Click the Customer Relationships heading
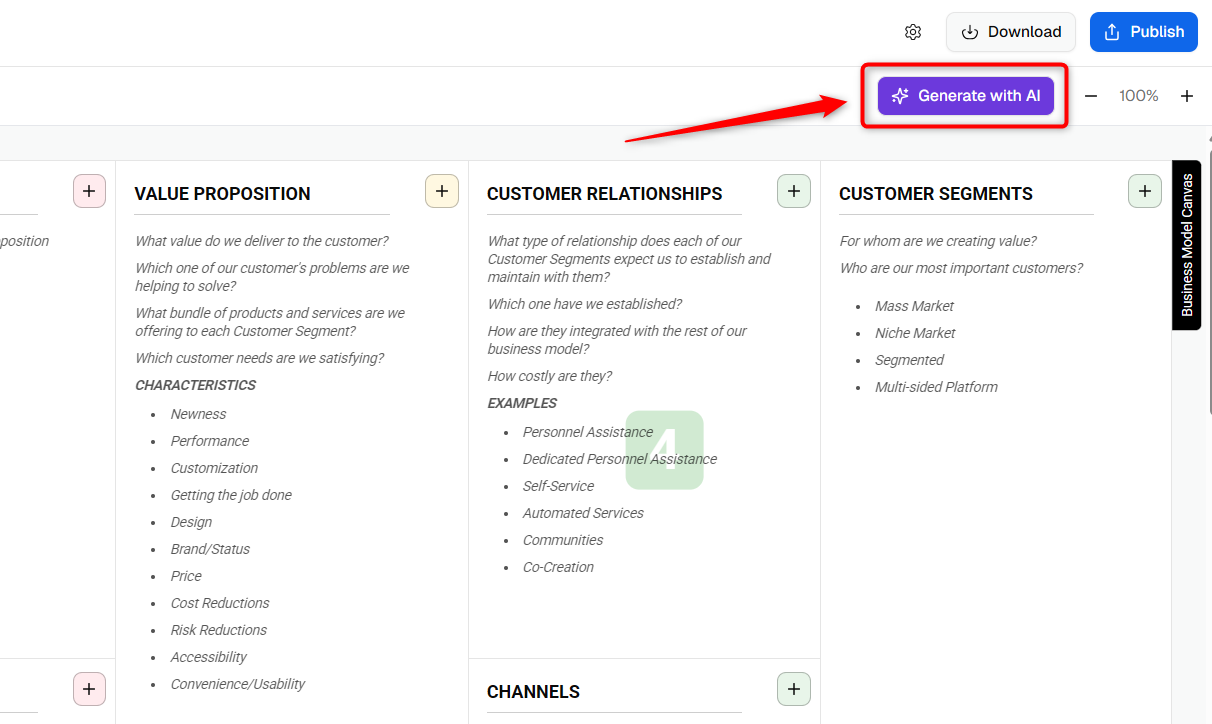 click(605, 194)
